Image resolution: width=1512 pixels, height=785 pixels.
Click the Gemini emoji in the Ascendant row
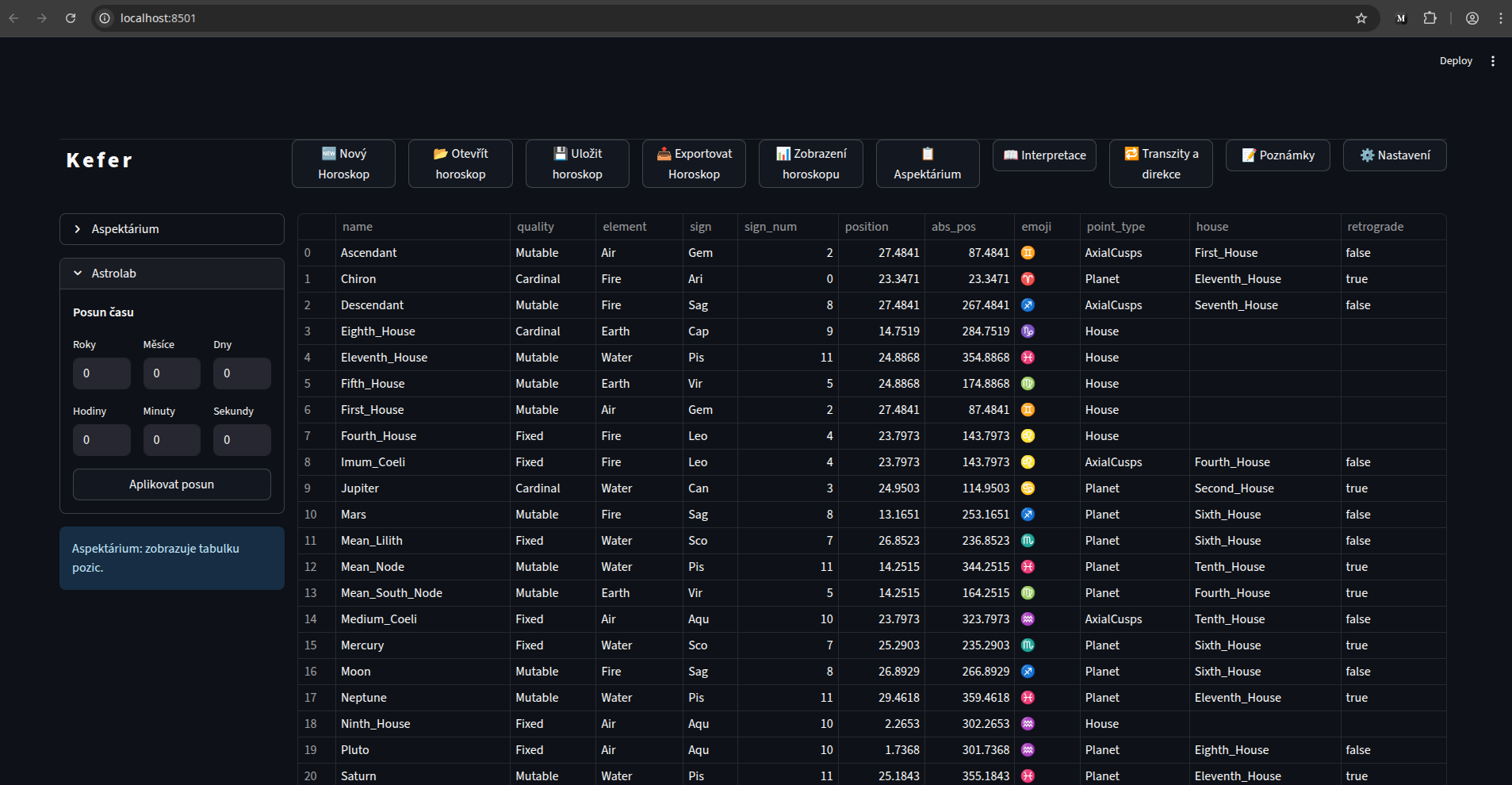click(x=1028, y=253)
